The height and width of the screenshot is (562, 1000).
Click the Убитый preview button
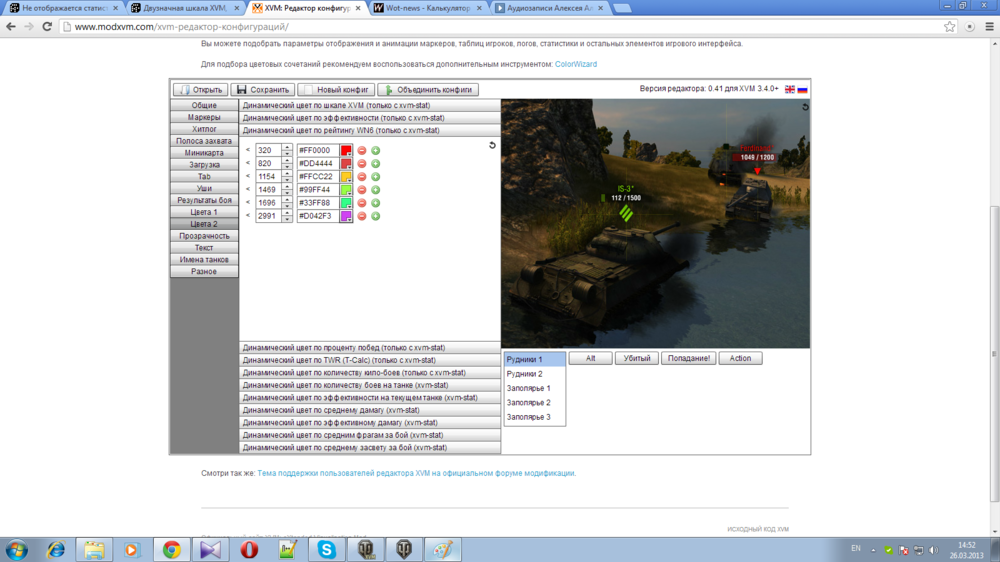click(x=636, y=359)
